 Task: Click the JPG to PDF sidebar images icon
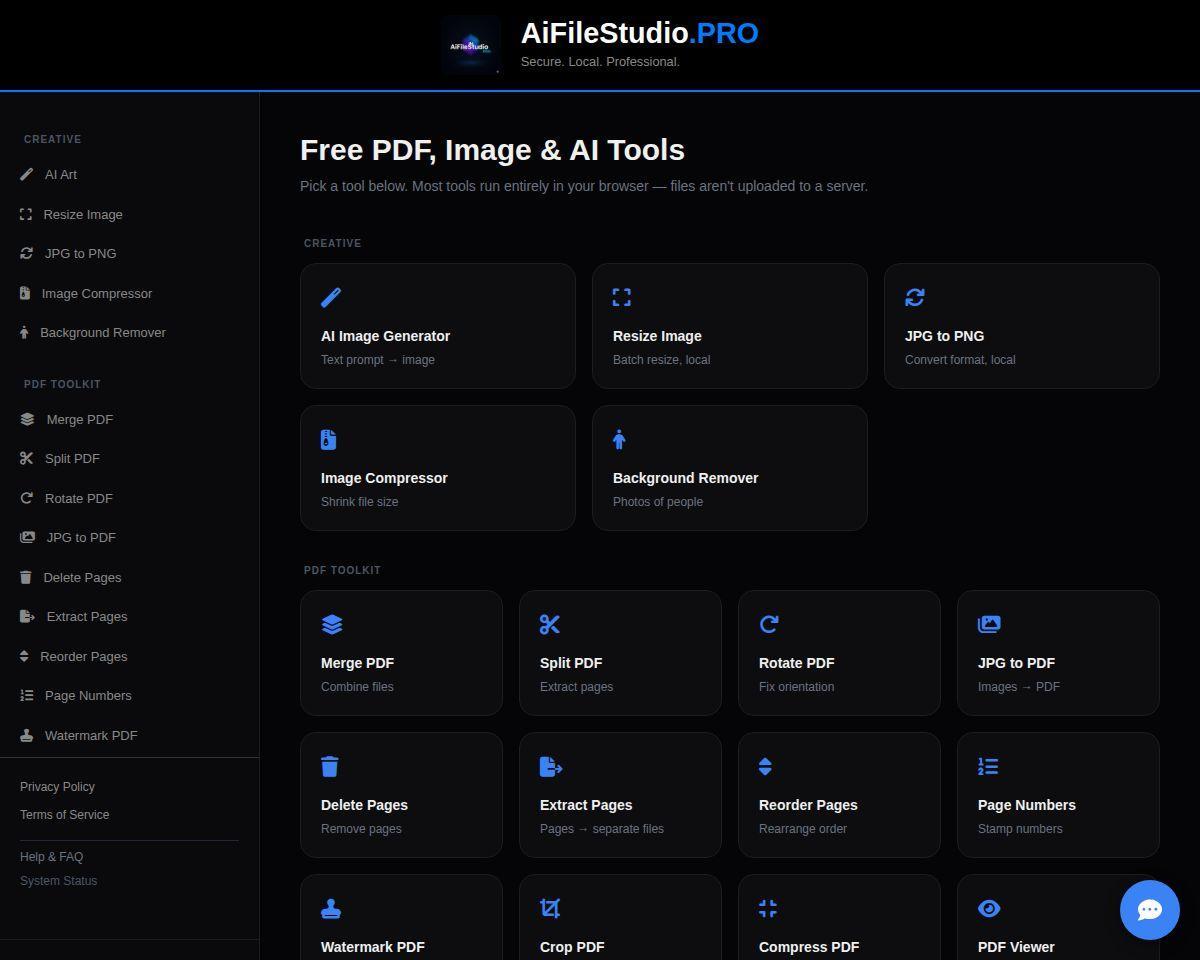pyautogui.click(x=28, y=537)
